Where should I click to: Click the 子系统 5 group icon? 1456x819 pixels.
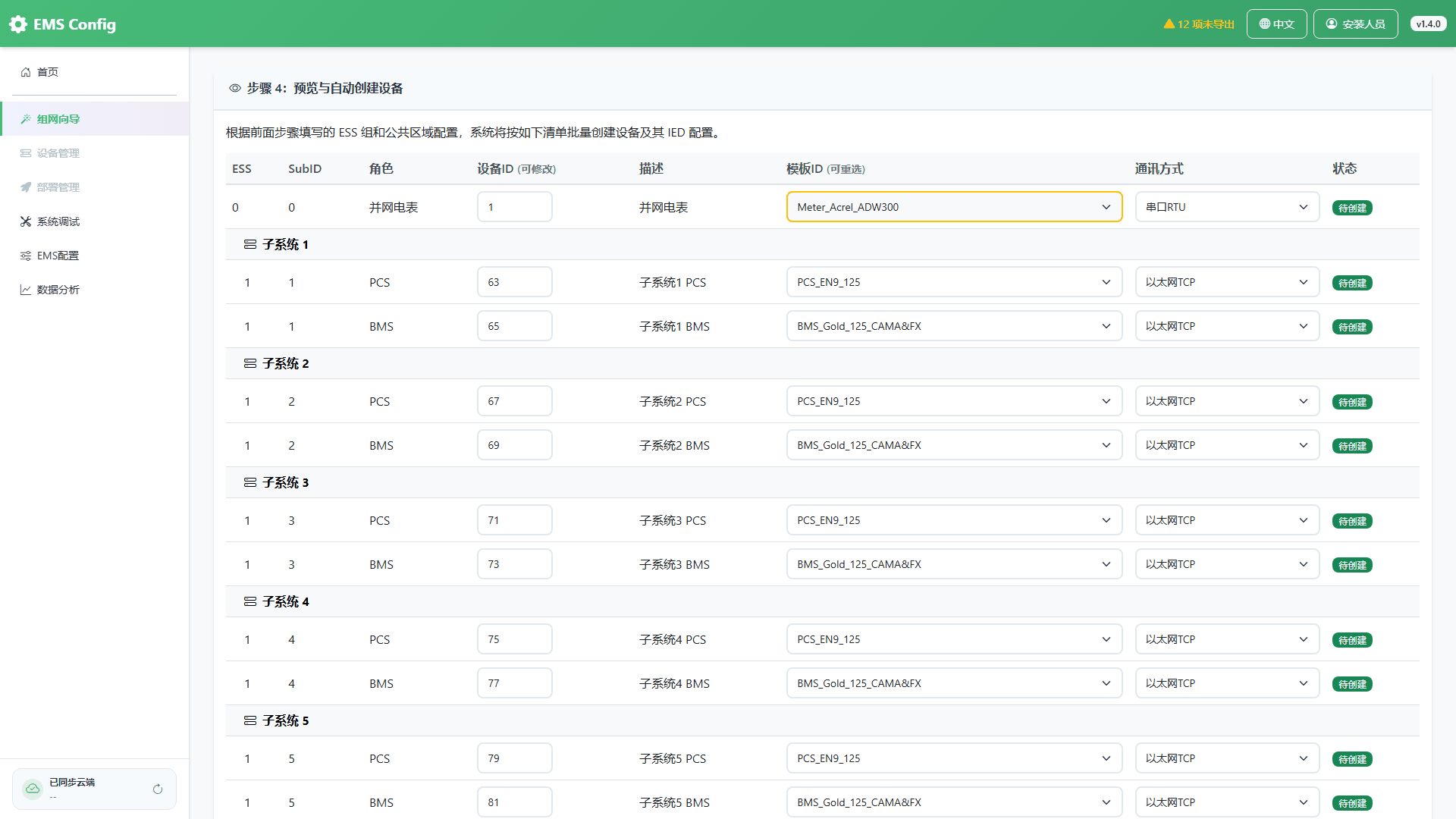click(250, 721)
